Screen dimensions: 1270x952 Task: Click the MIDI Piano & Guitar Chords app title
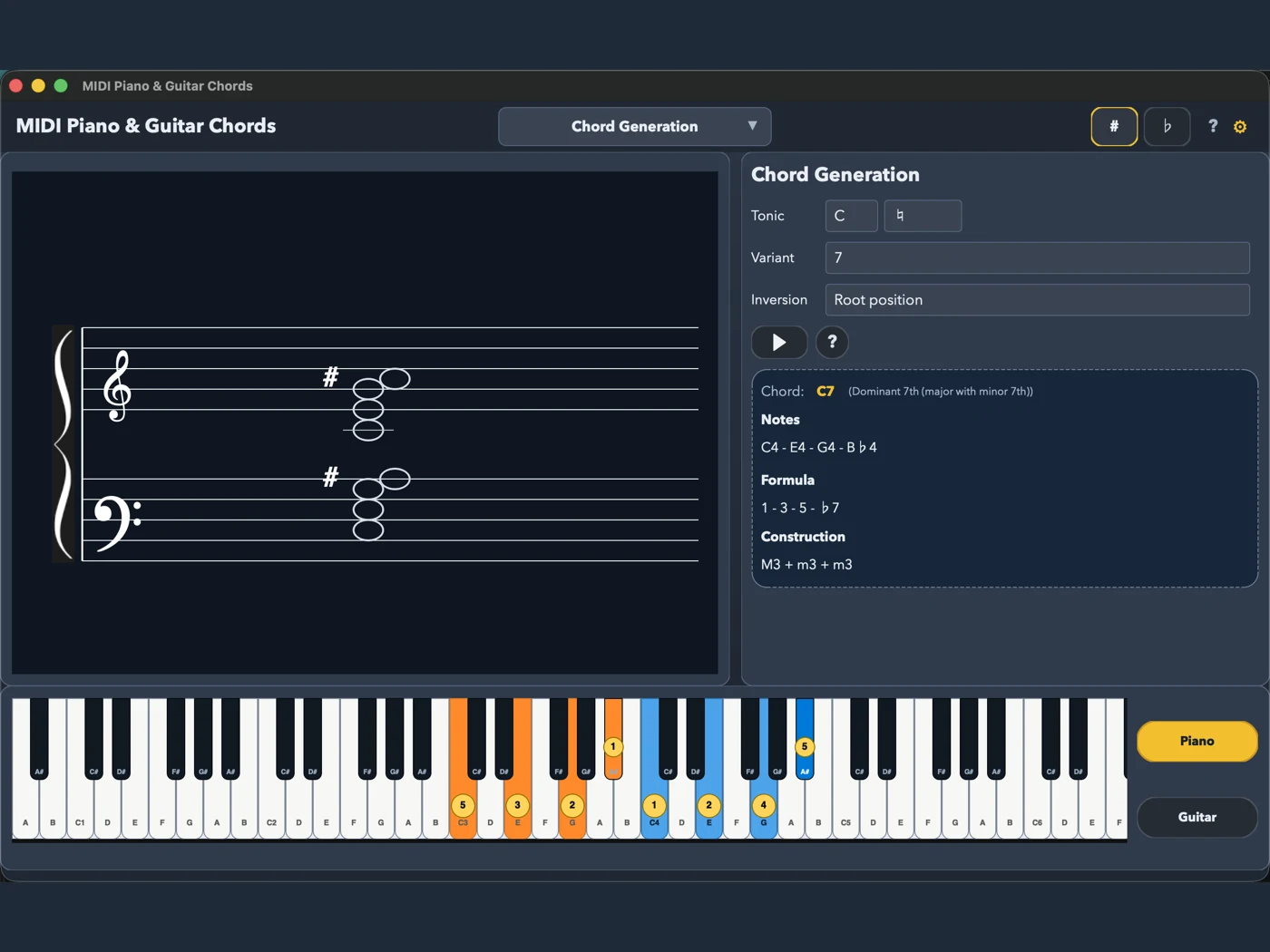pyautogui.click(x=146, y=126)
